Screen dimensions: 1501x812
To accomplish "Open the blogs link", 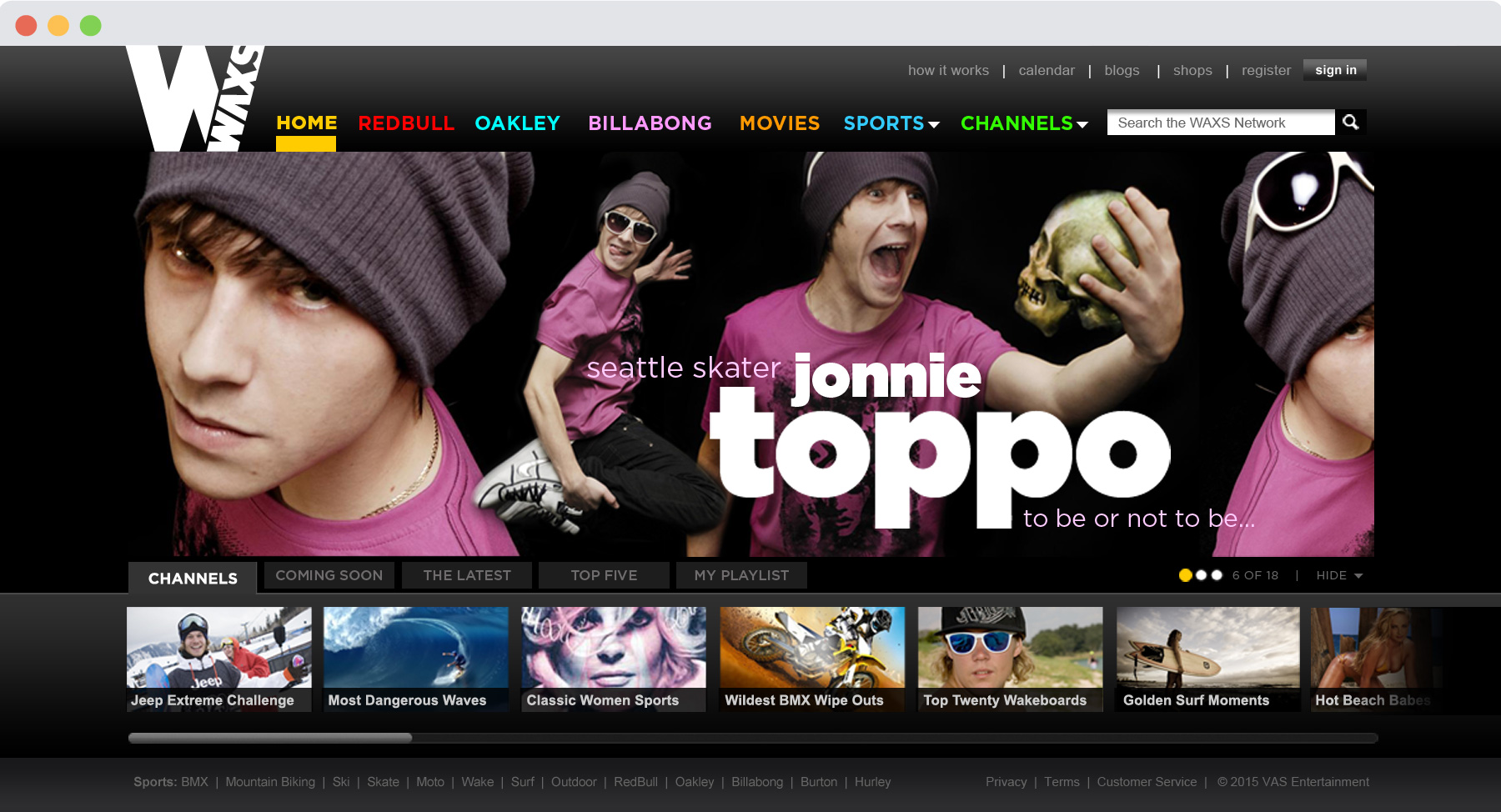I will click(x=1122, y=71).
